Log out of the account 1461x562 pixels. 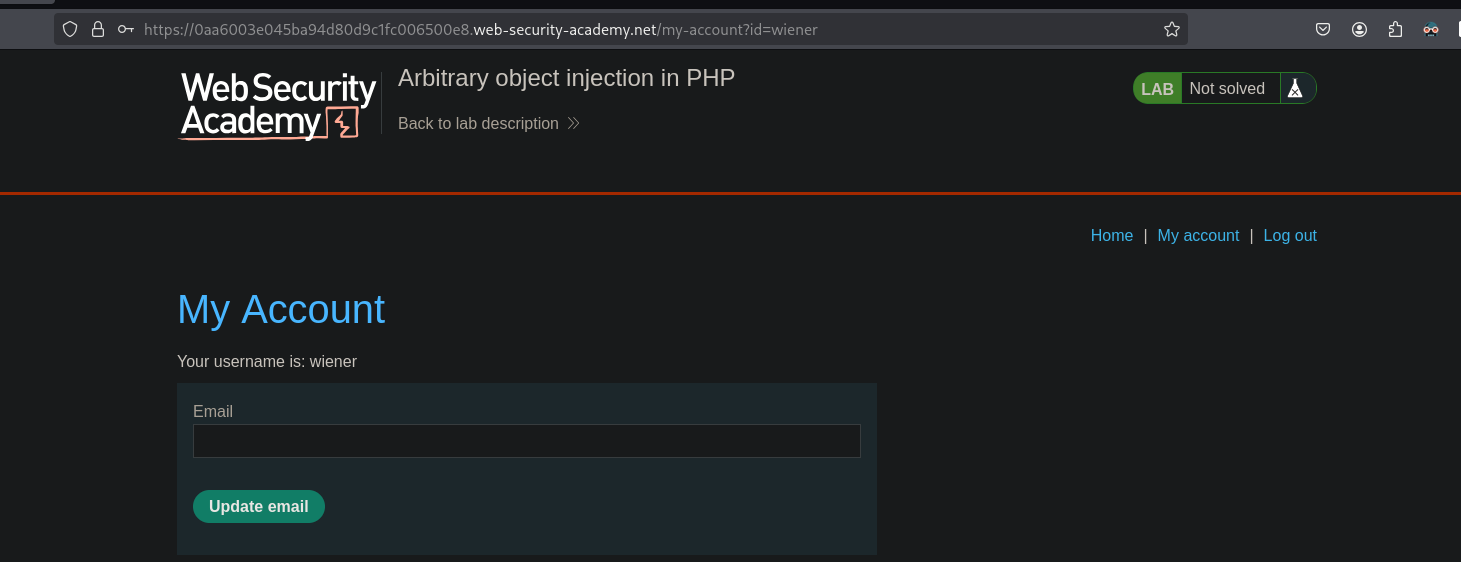tap(1290, 236)
